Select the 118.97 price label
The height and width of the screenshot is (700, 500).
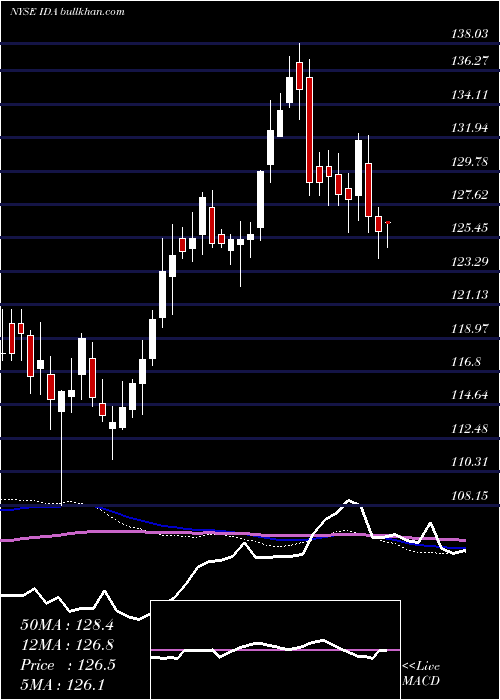click(x=470, y=329)
